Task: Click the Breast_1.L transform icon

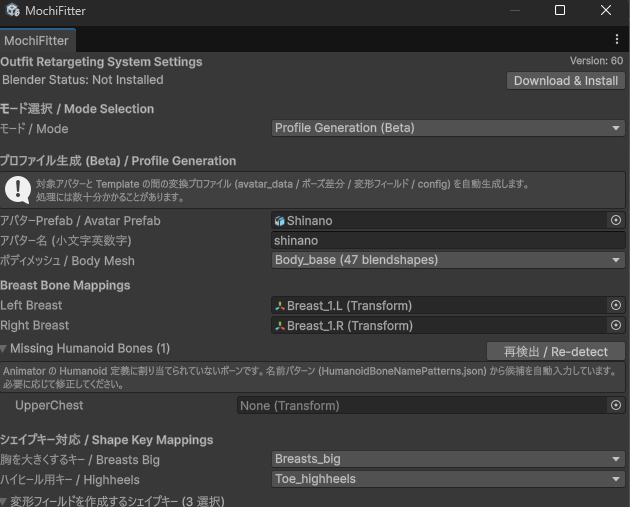Action: coord(280,306)
